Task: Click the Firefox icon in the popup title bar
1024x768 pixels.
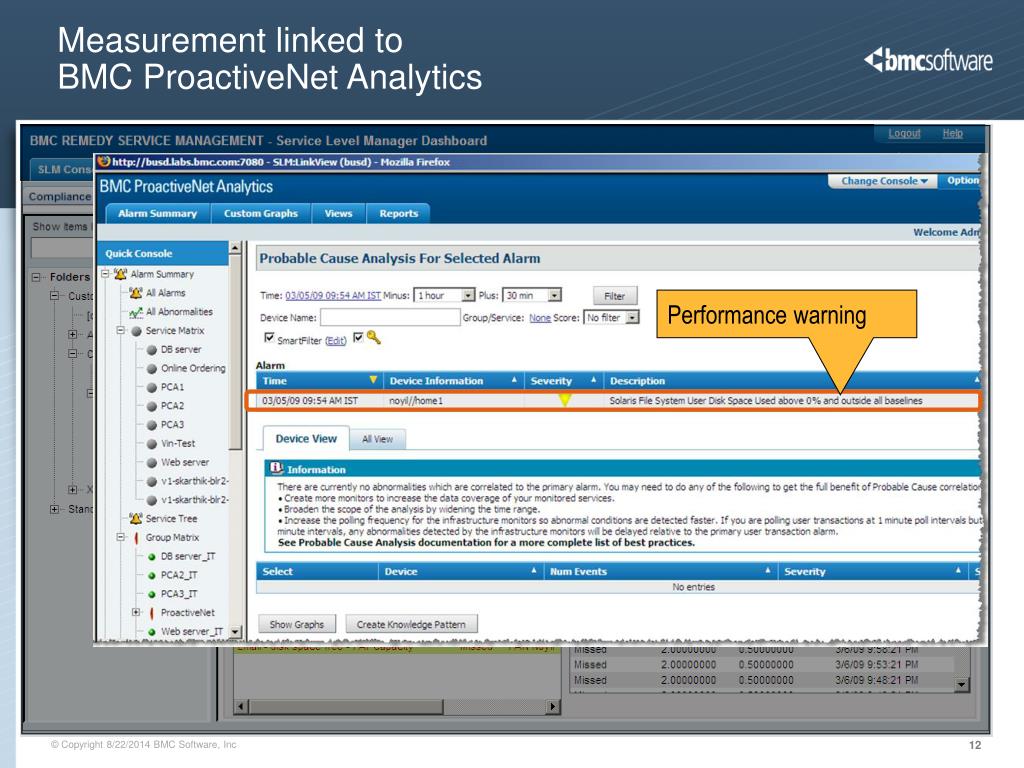Action: [x=104, y=161]
